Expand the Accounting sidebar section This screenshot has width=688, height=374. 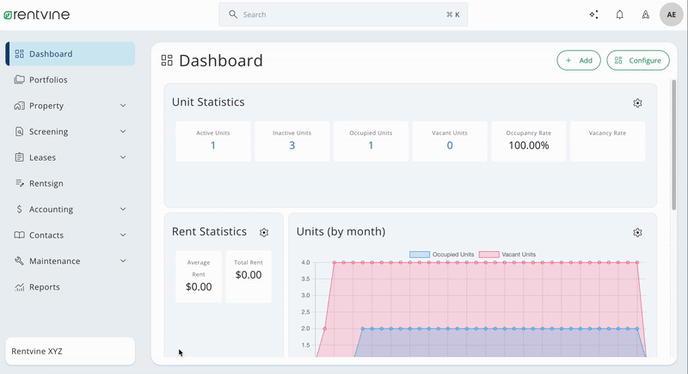(x=70, y=209)
